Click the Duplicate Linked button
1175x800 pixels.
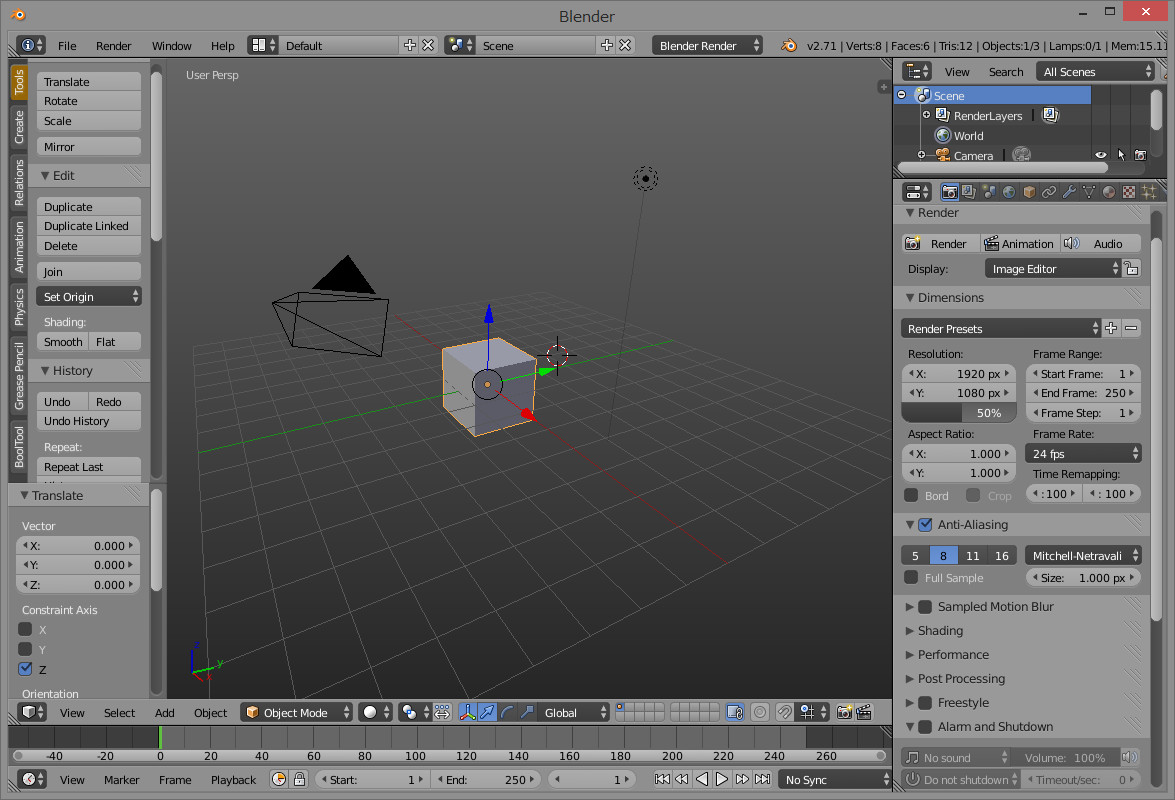(88, 226)
